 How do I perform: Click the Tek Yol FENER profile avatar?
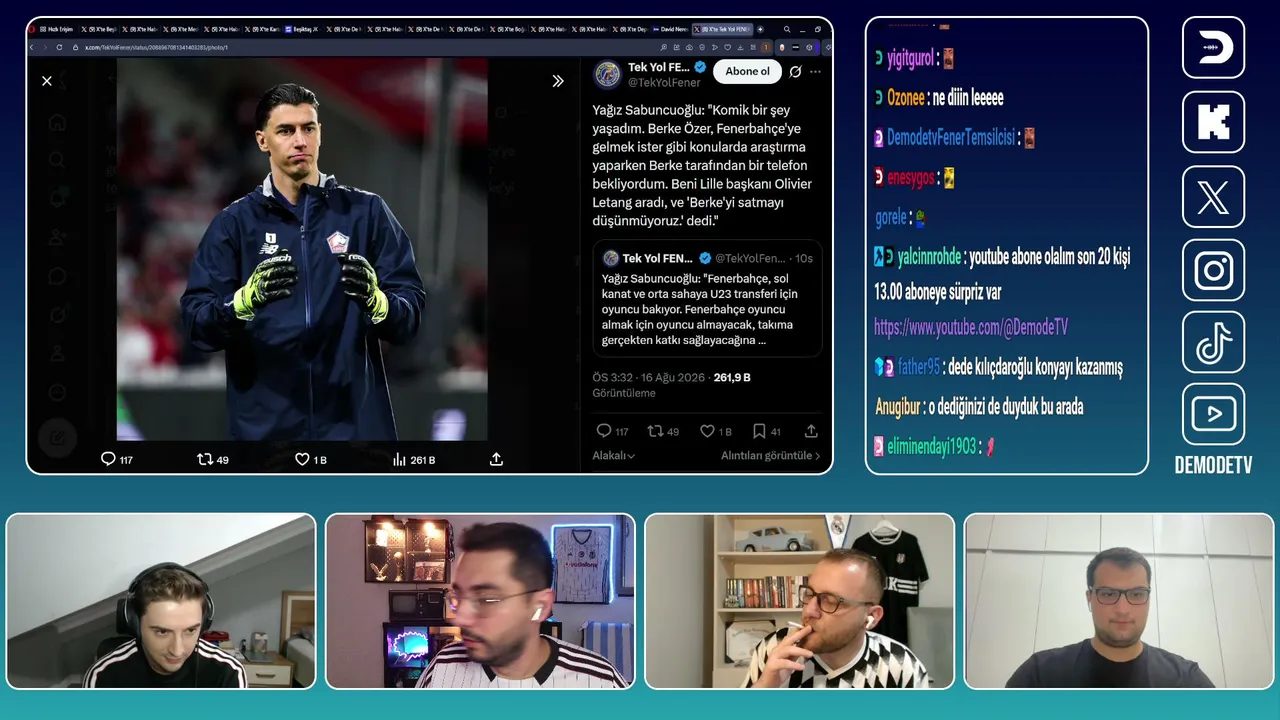pyautogui.click(x=608, y=74)
